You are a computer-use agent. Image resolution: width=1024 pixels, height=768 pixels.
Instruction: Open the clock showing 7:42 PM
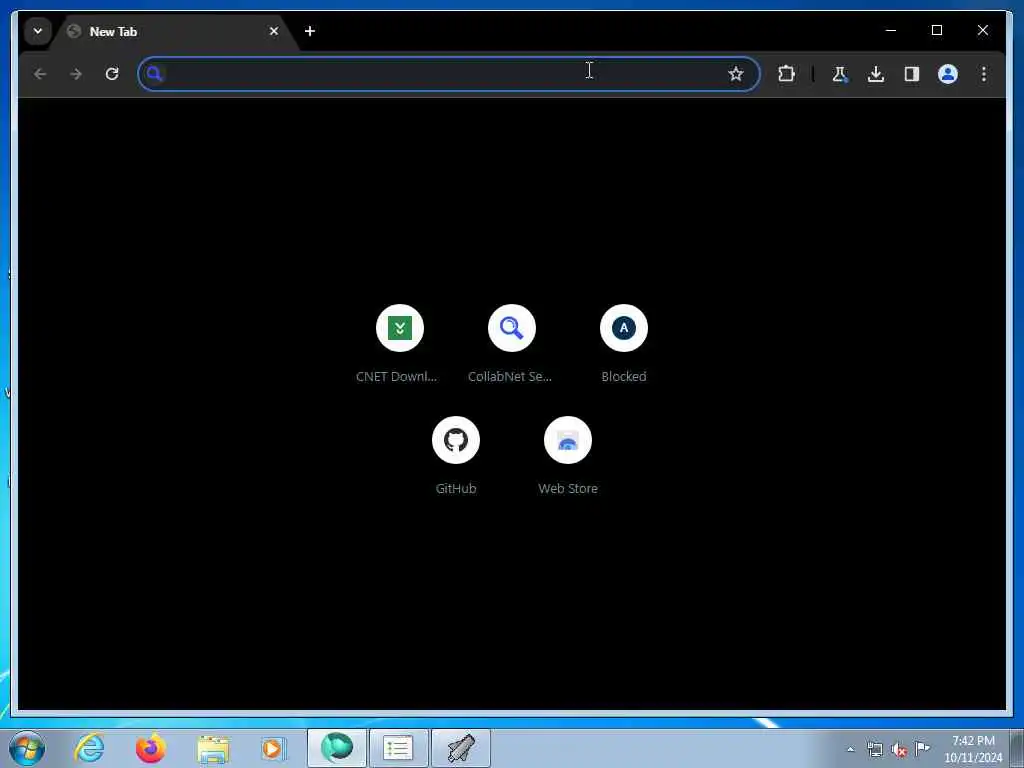(973, 749)
